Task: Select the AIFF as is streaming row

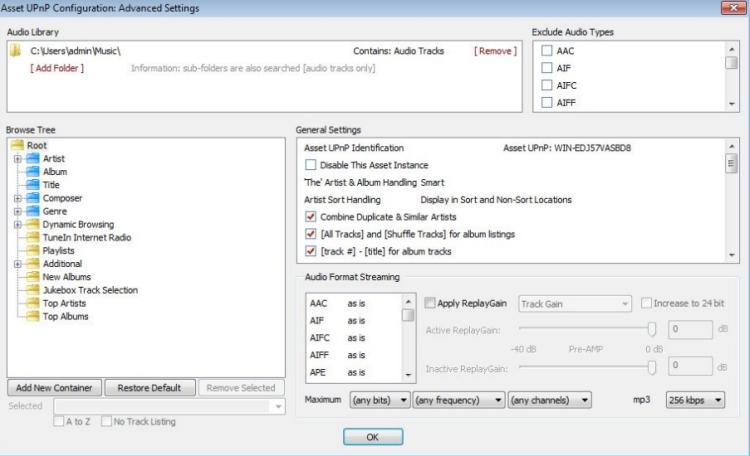Action: coord(354,355)
